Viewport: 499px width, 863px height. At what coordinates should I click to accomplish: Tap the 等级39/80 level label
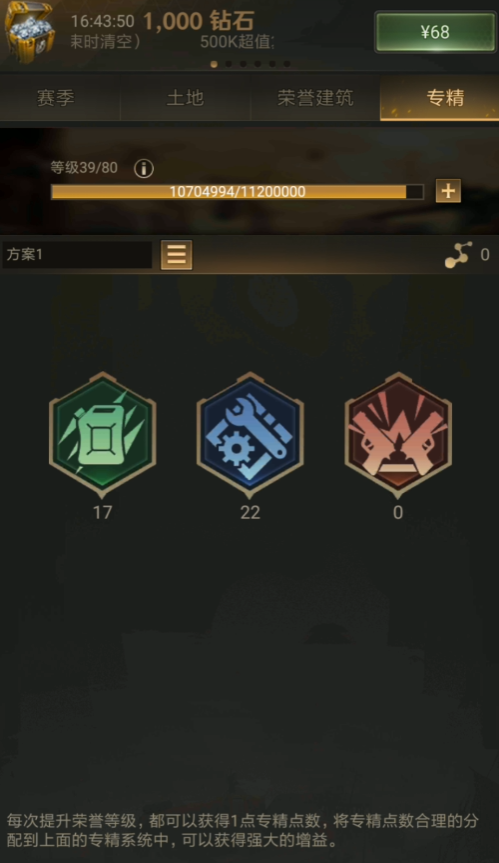(x=84, y=167)
